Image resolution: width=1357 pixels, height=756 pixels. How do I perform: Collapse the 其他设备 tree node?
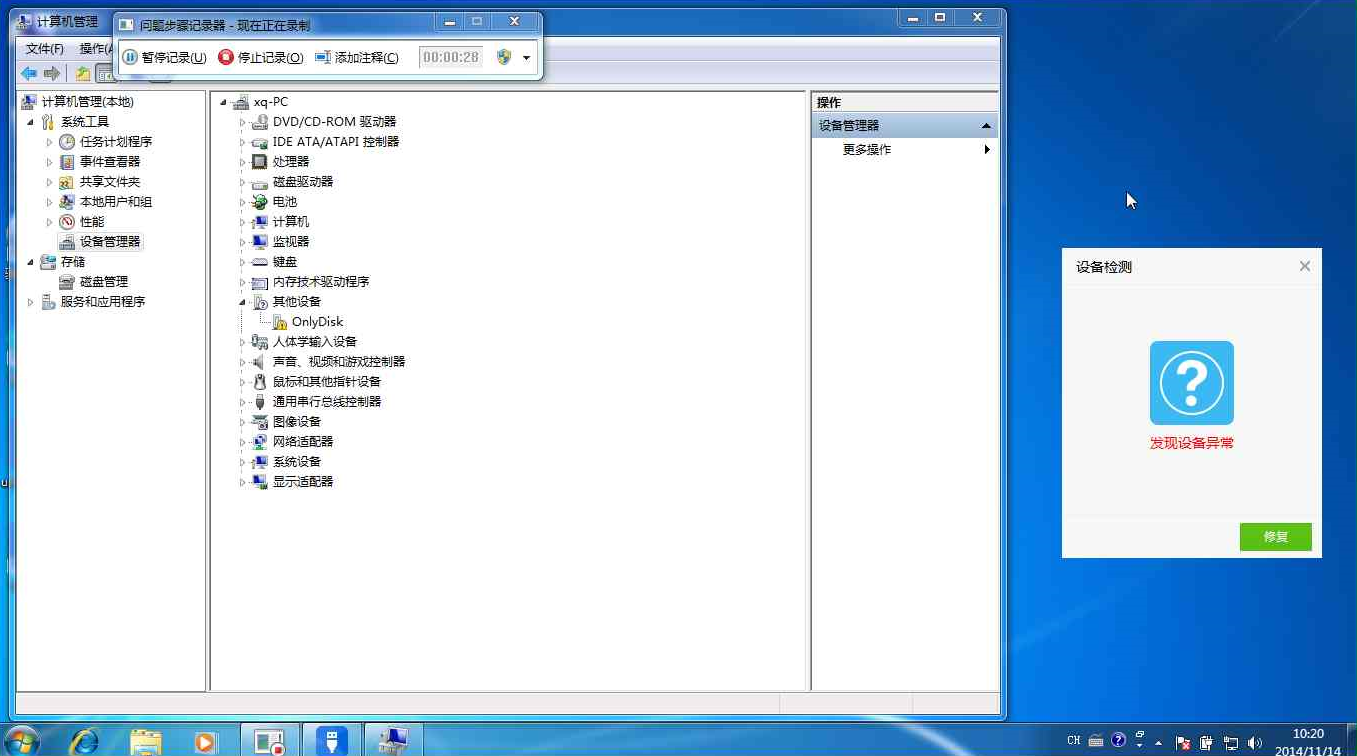coord(240,301)
